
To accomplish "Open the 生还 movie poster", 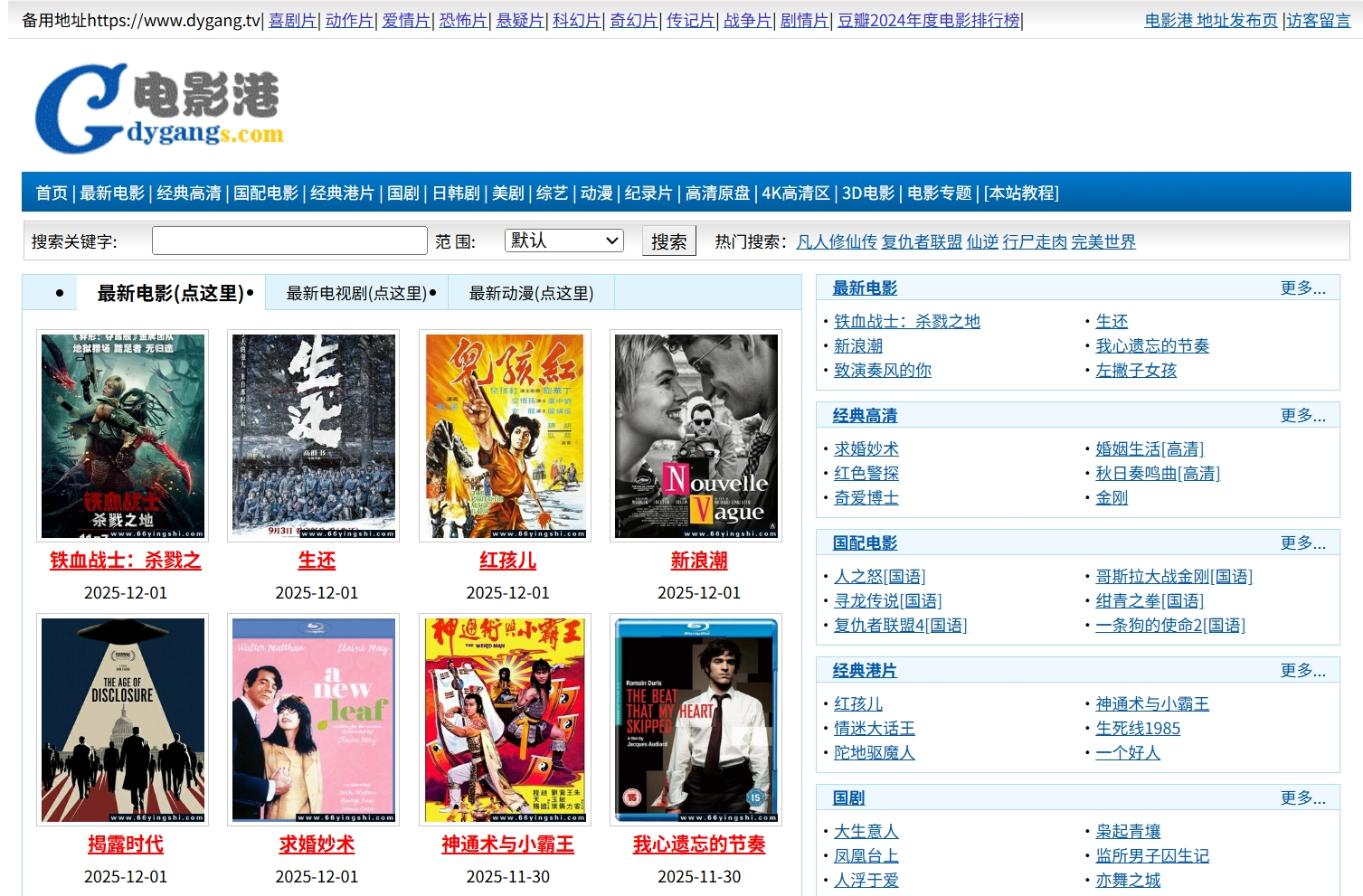I will coord(314,436).
